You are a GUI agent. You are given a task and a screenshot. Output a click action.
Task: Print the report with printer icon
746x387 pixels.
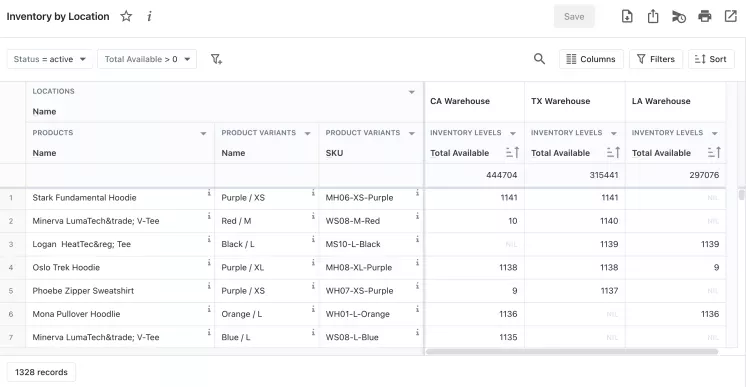705,16
